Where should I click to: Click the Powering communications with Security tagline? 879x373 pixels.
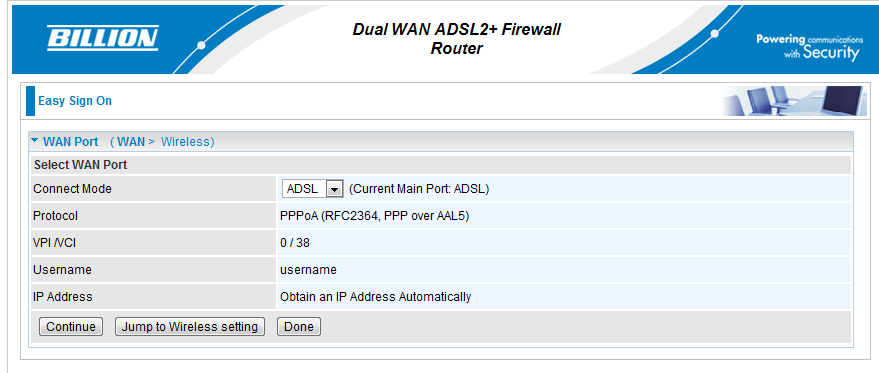807,47
